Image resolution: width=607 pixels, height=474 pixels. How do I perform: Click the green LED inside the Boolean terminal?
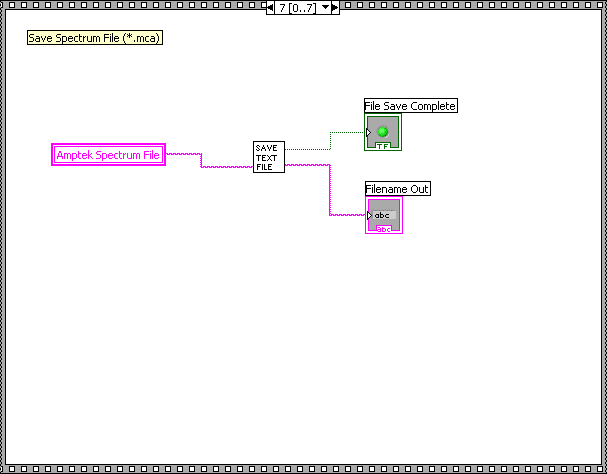click(382, 131)
